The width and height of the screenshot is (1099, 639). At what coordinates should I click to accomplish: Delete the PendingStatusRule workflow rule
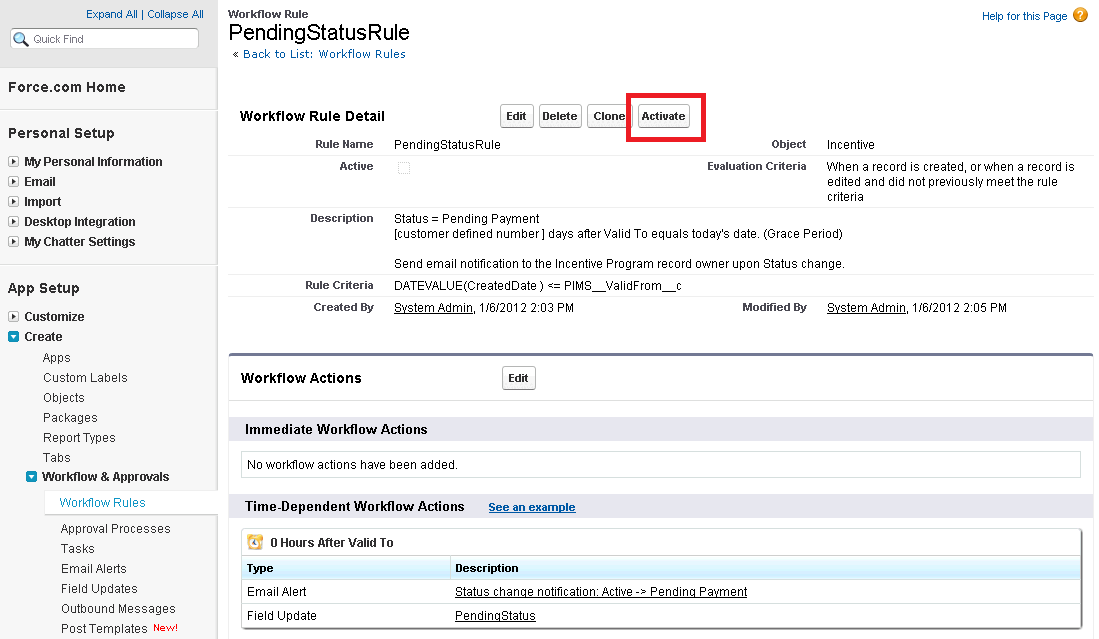tap(560, 116)
